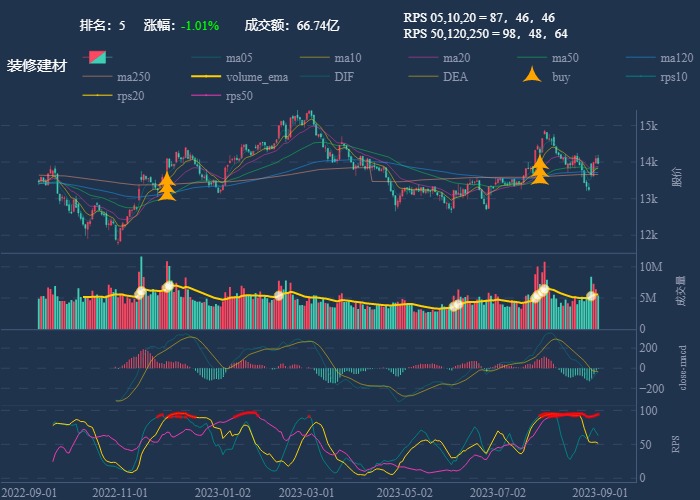
Task: Toggle the DEA series legend entry
Action: [x=455, y=77]
